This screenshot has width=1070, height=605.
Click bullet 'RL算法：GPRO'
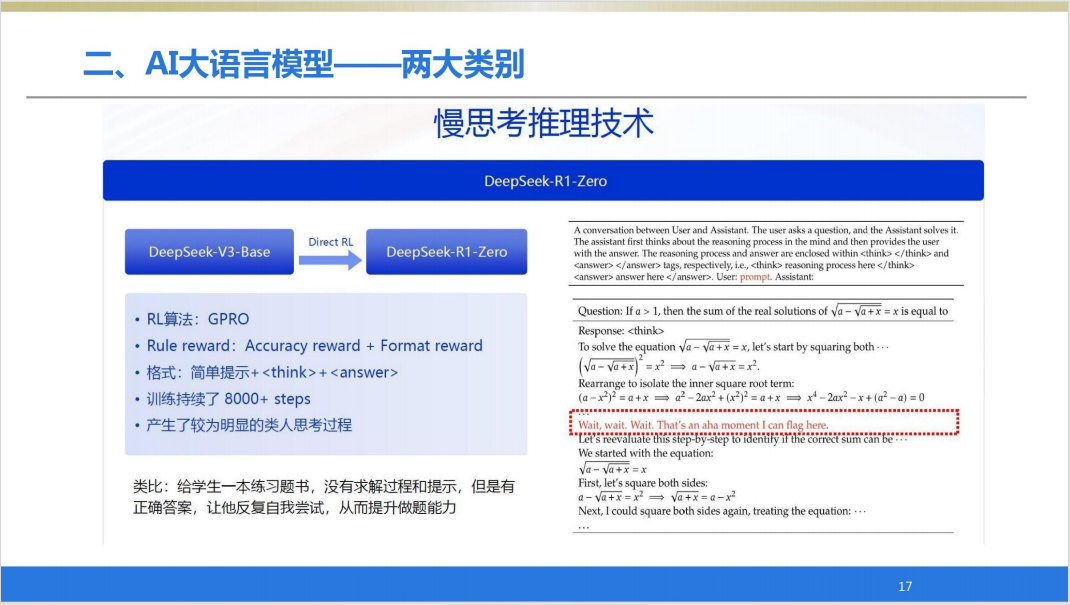coord(198,319)
